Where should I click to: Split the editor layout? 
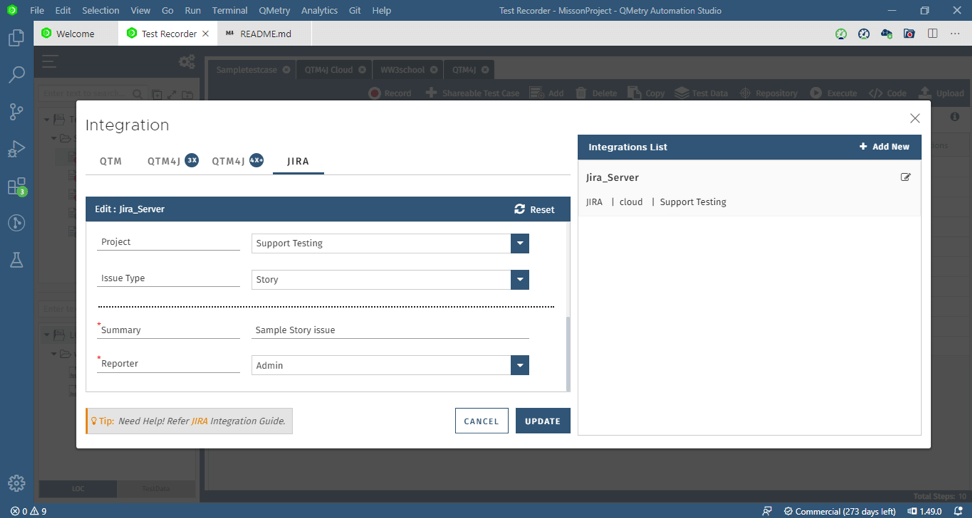point(932,33)
